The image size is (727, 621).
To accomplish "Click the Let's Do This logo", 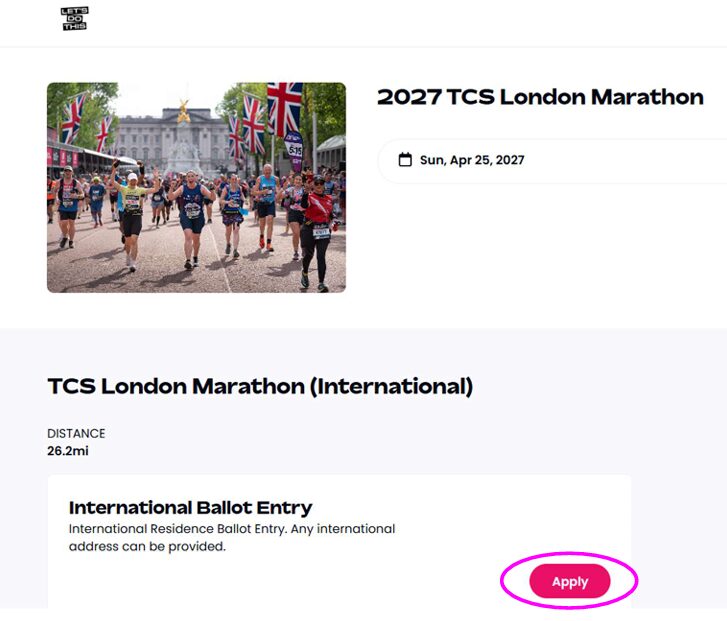I will [x=74, y=18].
